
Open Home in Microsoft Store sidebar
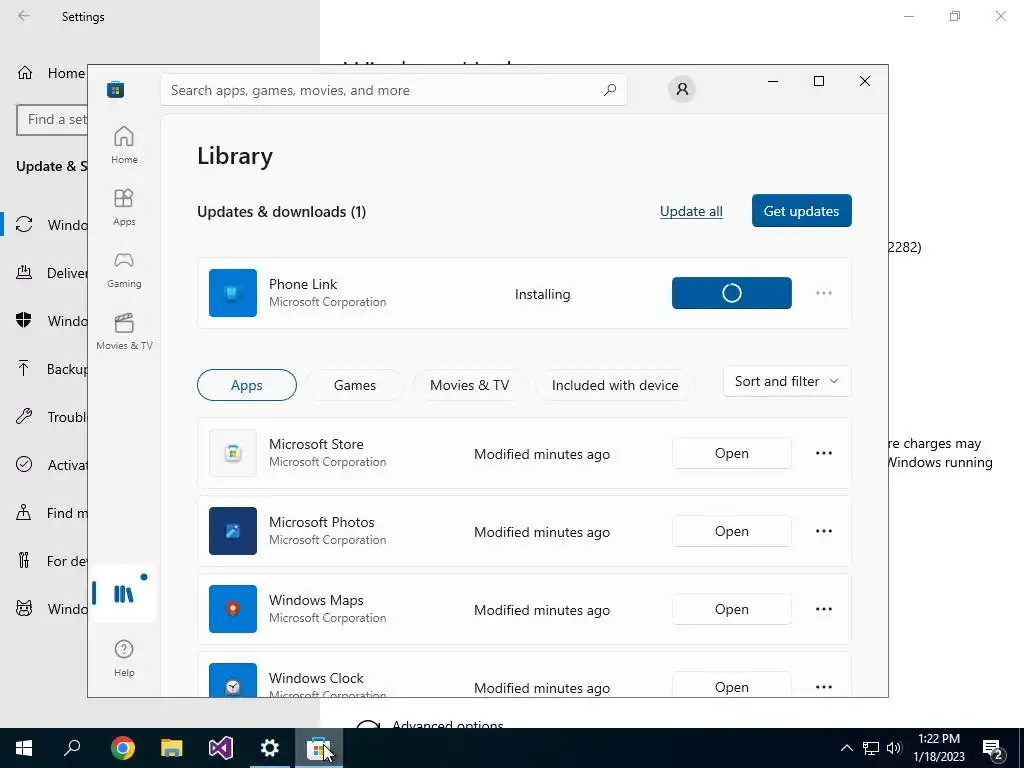coord(124,145)
